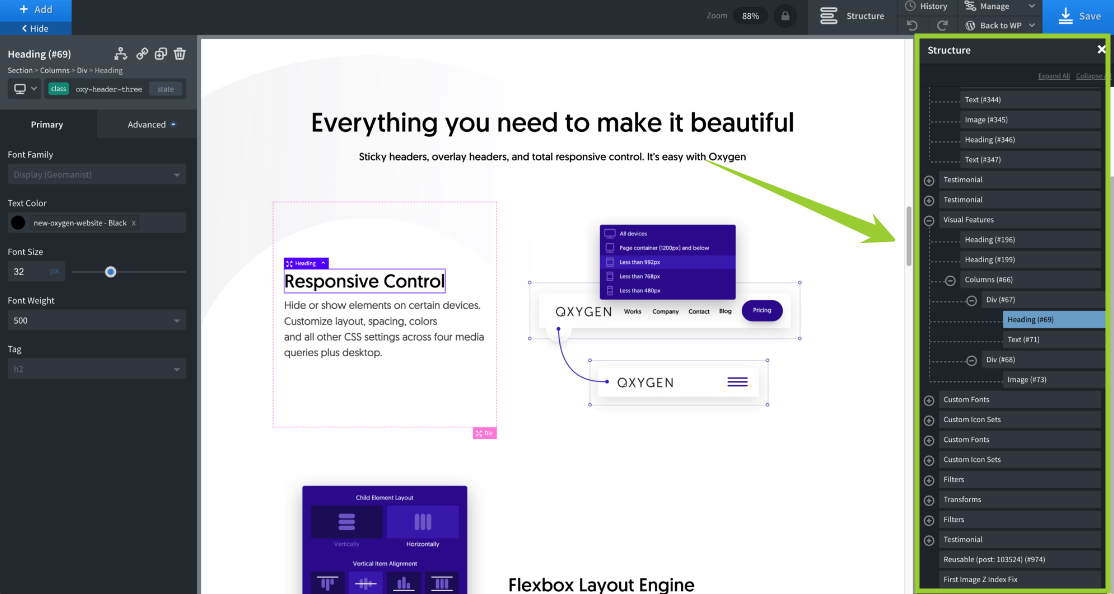Click the Child Element Layout purple image
Viewport: 1114px width, 594px height.
coord(384,540)
